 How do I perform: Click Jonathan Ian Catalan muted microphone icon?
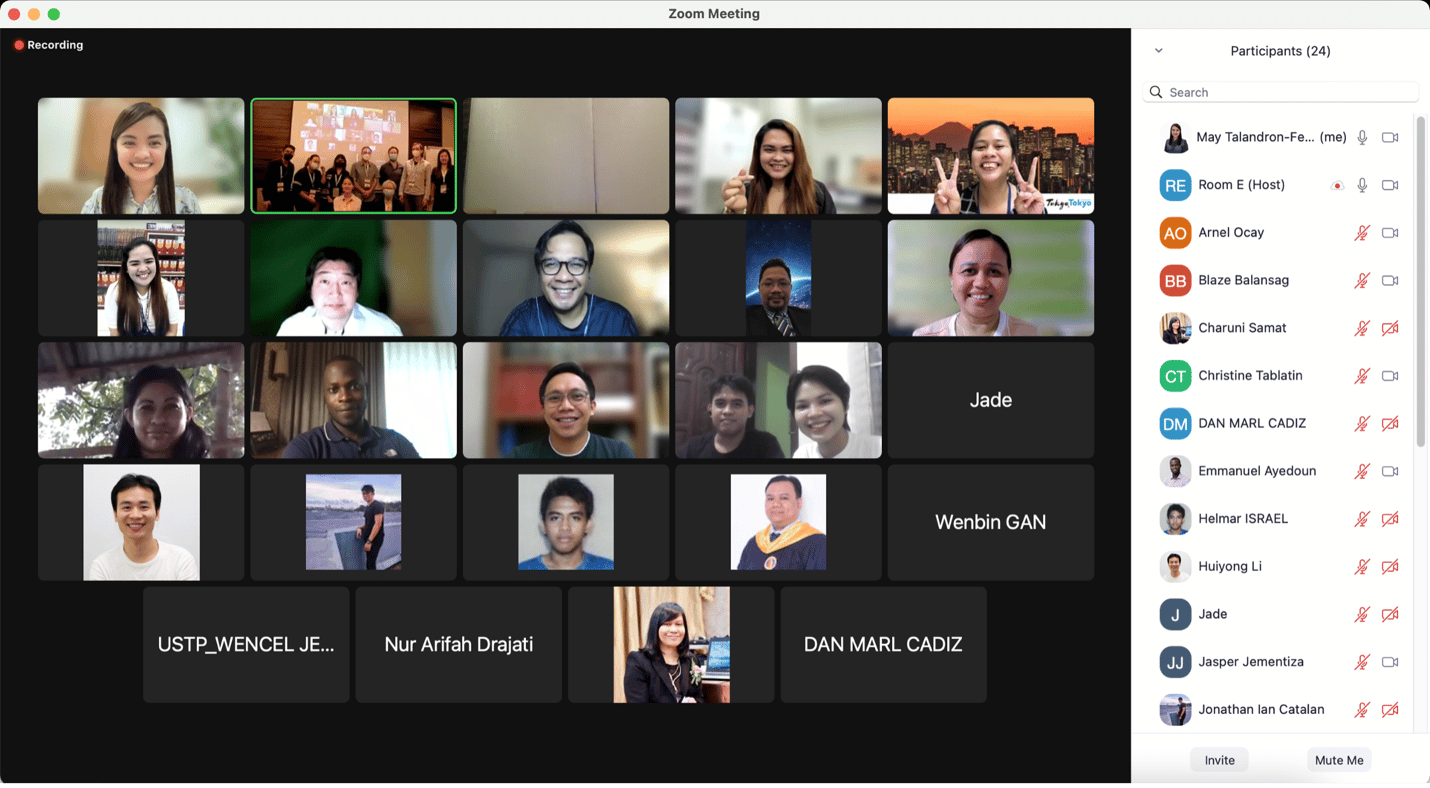pos(1362,710)
